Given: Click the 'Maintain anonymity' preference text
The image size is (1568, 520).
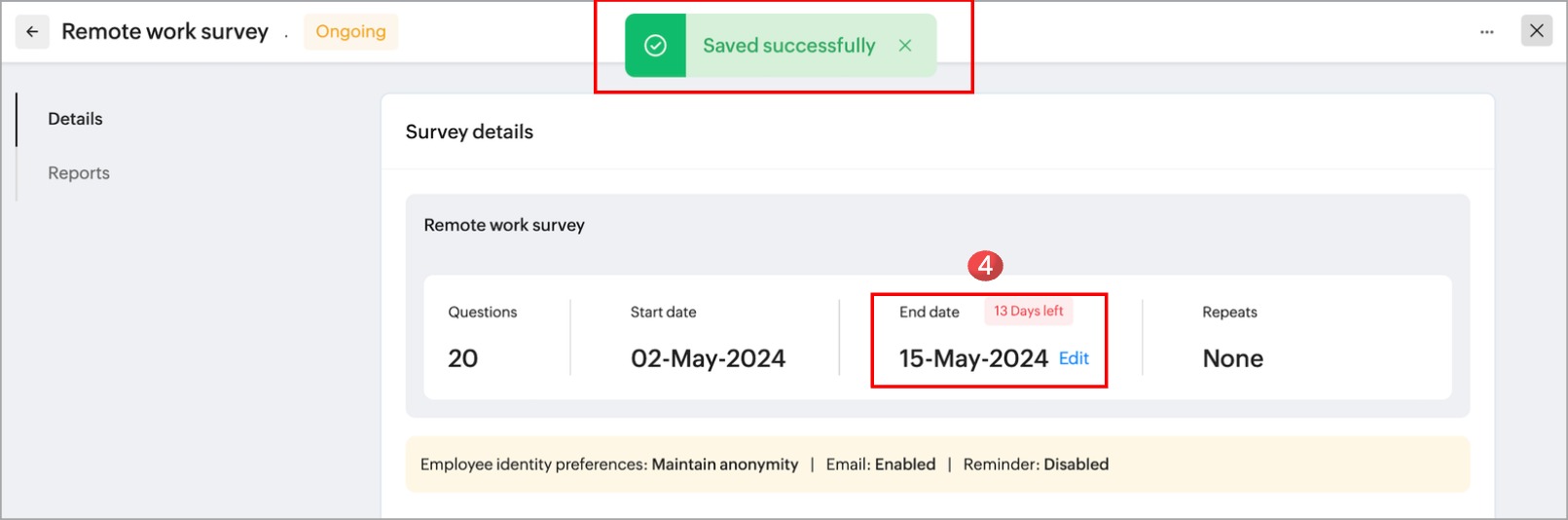Looking at the screenshot, I should pos(724,464).
